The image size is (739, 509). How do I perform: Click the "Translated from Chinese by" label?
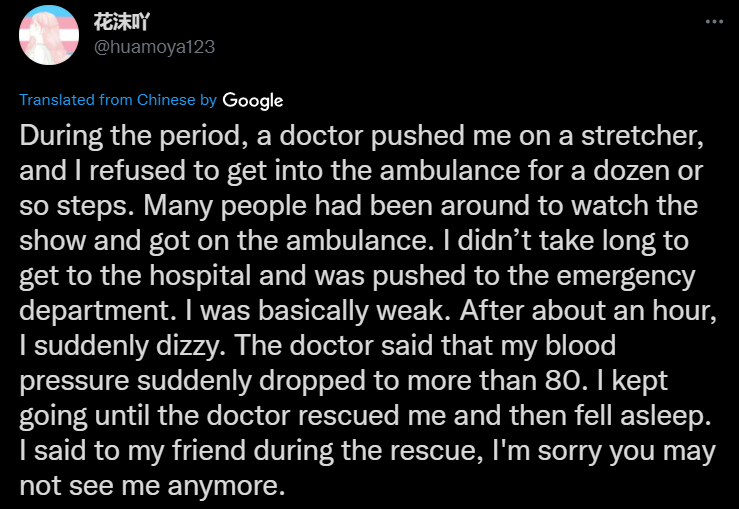pyautogui.click(x=117, y=100)
